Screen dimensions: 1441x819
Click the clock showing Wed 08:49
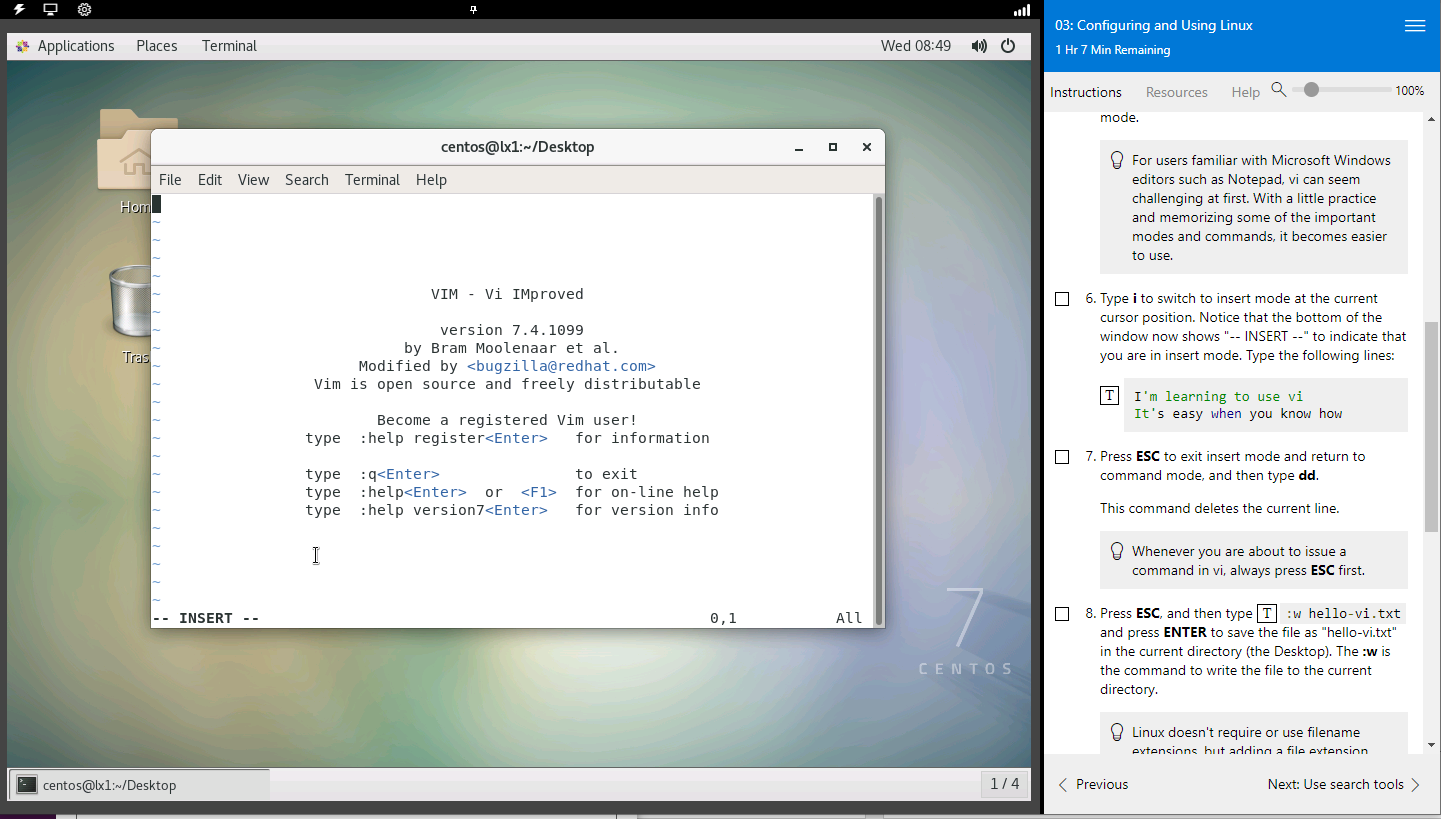coord(916,46)
